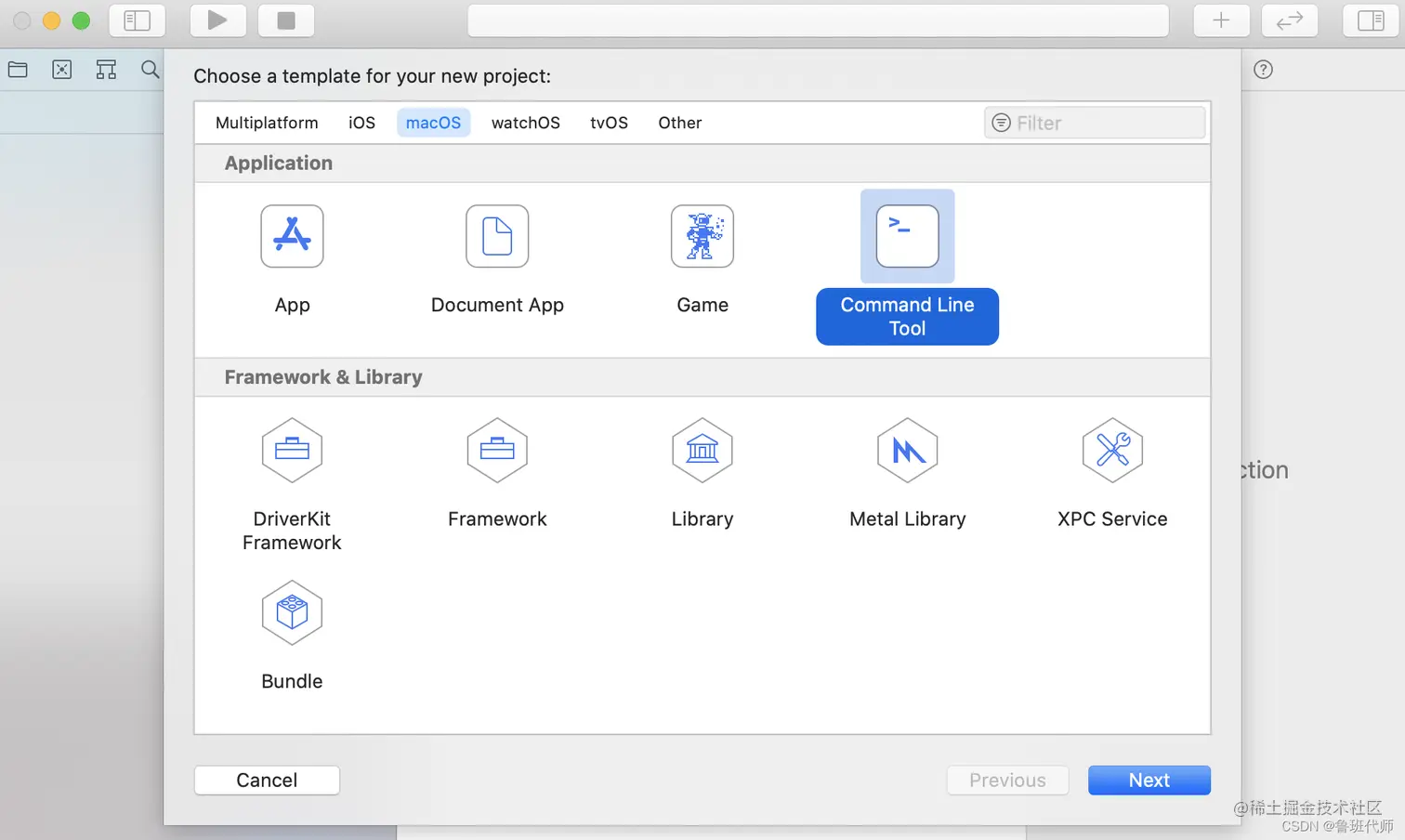Choose the Bundle template icon

(x=292, y=613)
